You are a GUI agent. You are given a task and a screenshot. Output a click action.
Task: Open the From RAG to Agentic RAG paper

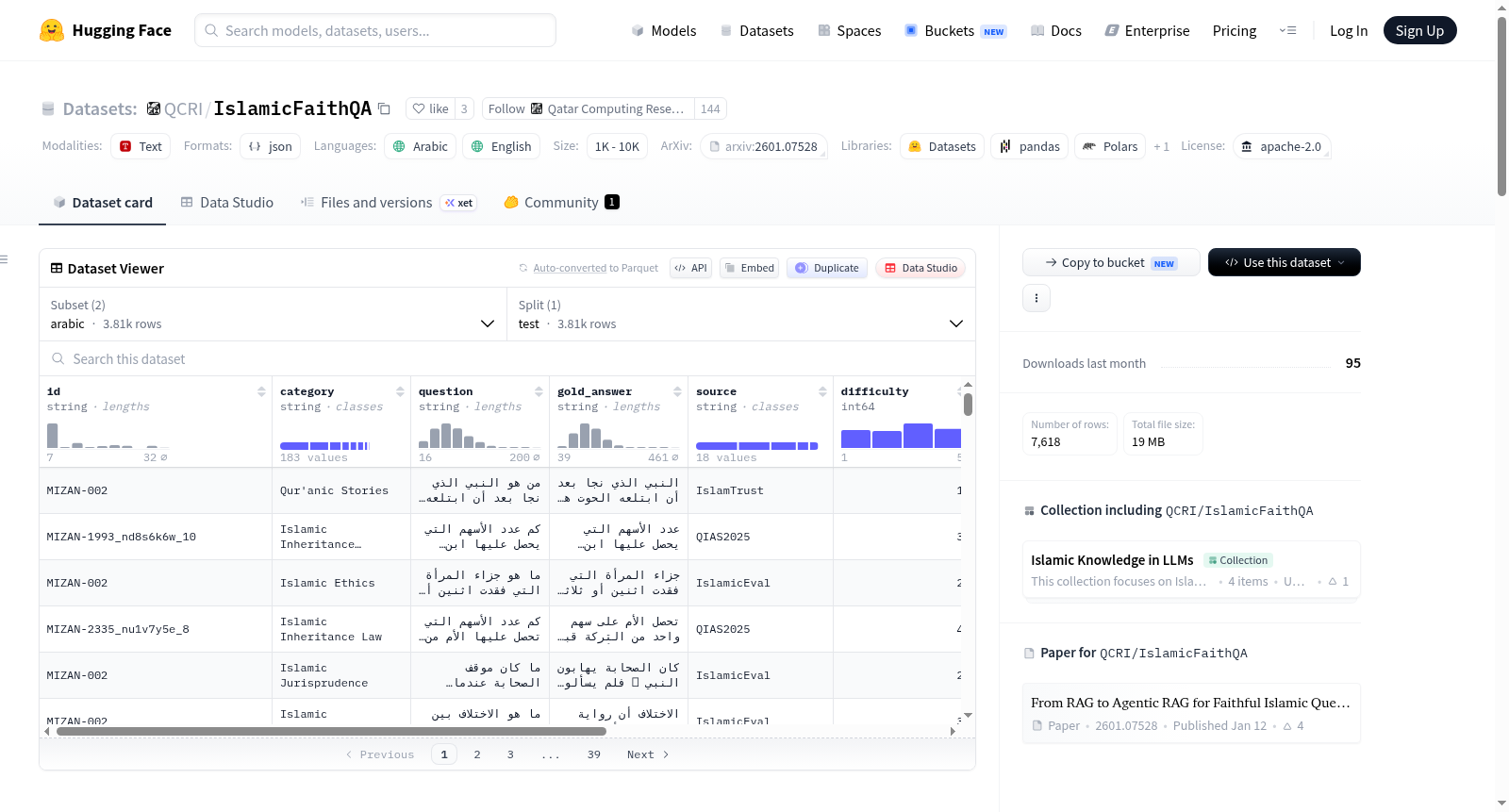[x=1191, y=713]
